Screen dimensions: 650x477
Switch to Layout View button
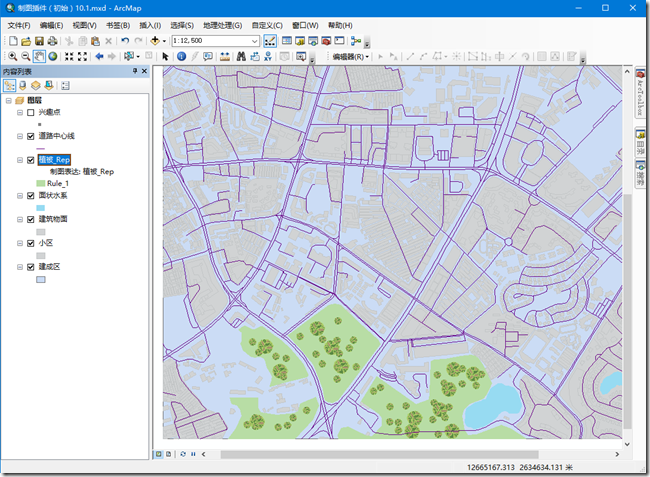[x=169, y=454]
